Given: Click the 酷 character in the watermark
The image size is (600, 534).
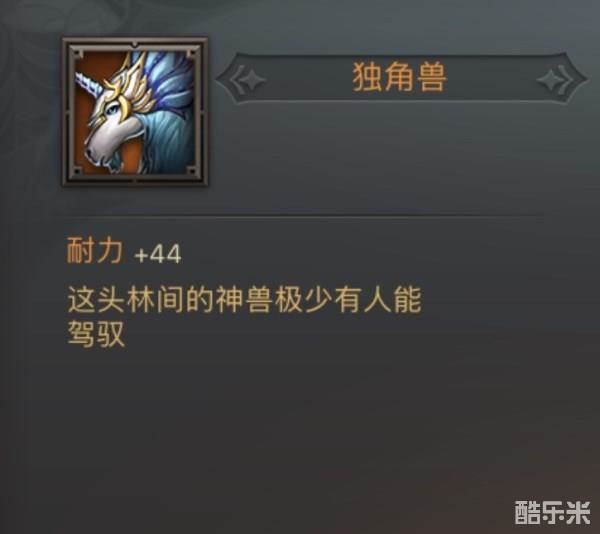Looking at the screenshot, I should click(527, 513).
